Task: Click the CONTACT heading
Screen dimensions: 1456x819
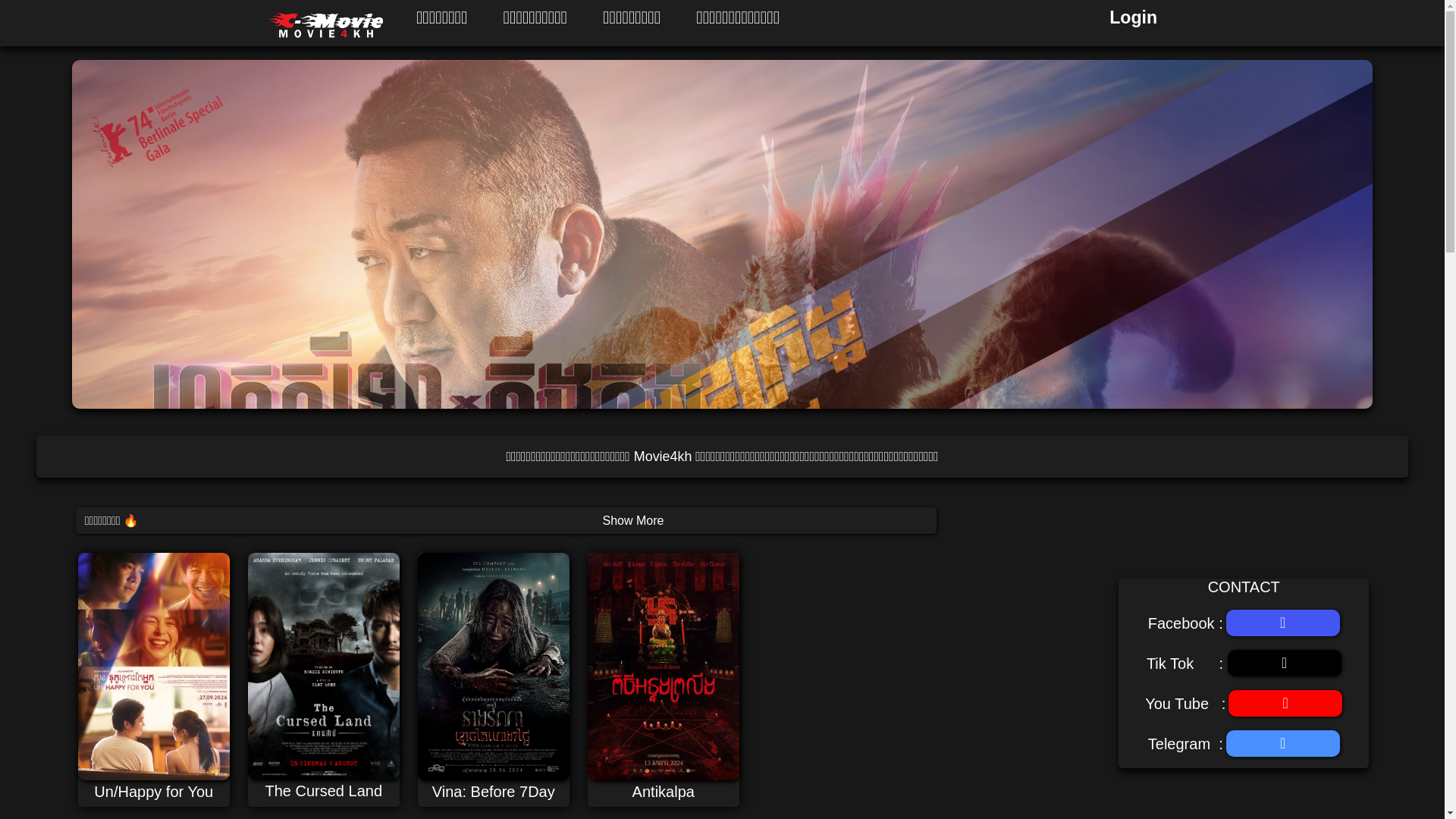Action: [1244, 587]
